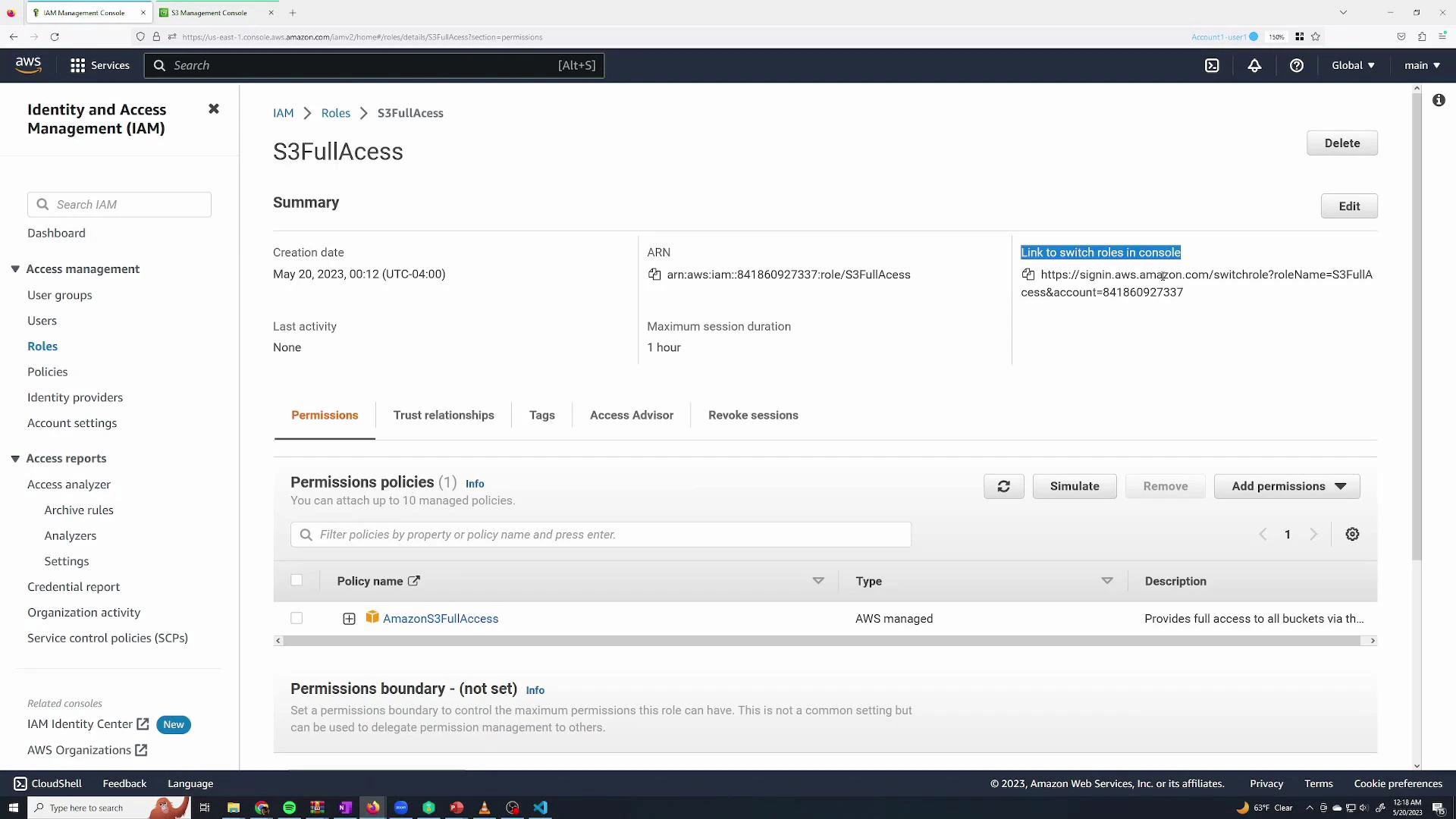Open the Help question mark icon
Viewport: 1456px width, 819px height.
1296,65
